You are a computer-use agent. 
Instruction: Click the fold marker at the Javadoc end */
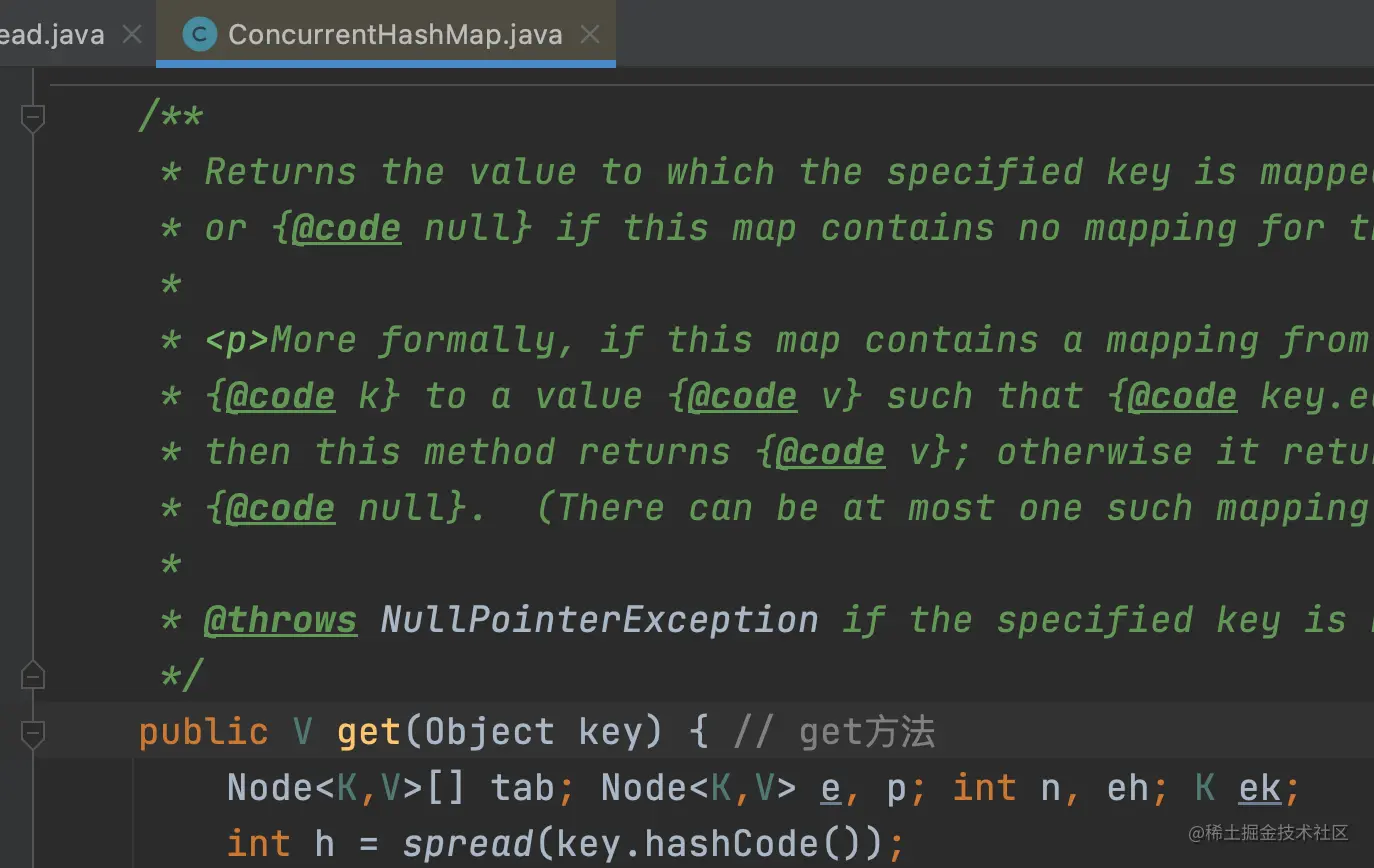coord(32,676)
